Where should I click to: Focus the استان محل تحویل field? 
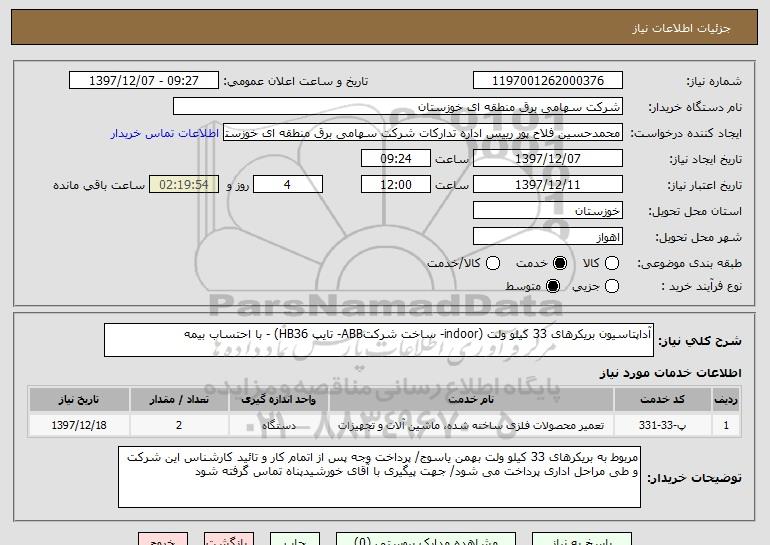[546, 211]
